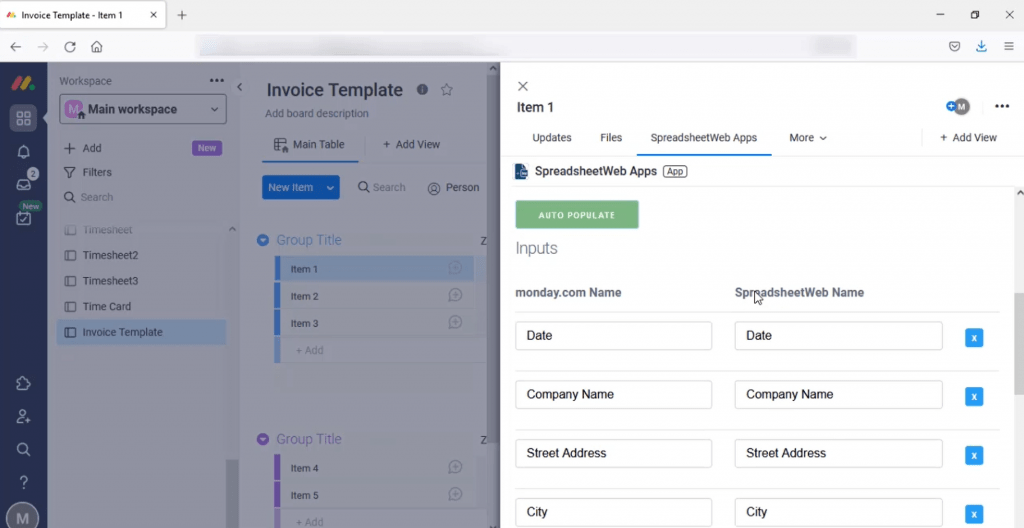Viewport: 1024px width, 528px height.
Task: Open the Workspace three-dots menu
Action: coord(217,80)
